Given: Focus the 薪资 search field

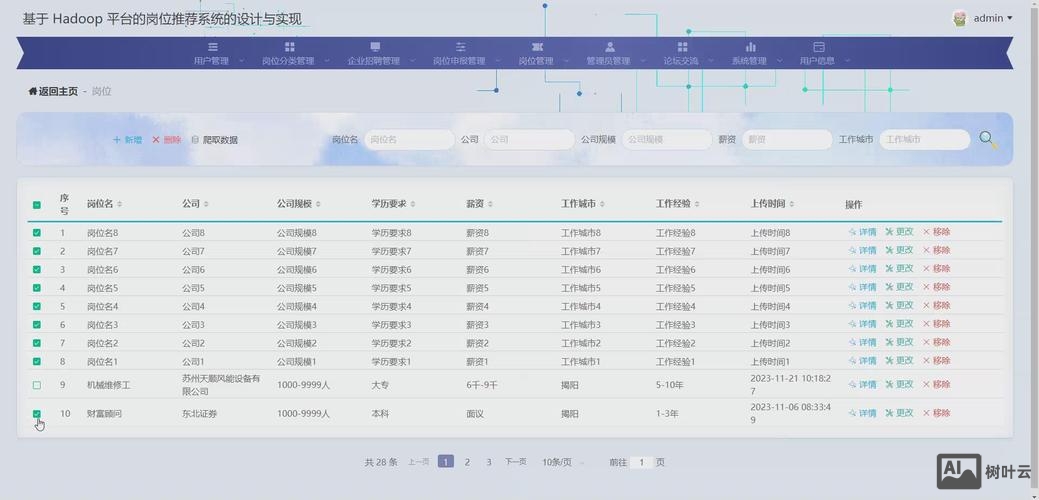Looking at the screenshot, I should point(787,140).
